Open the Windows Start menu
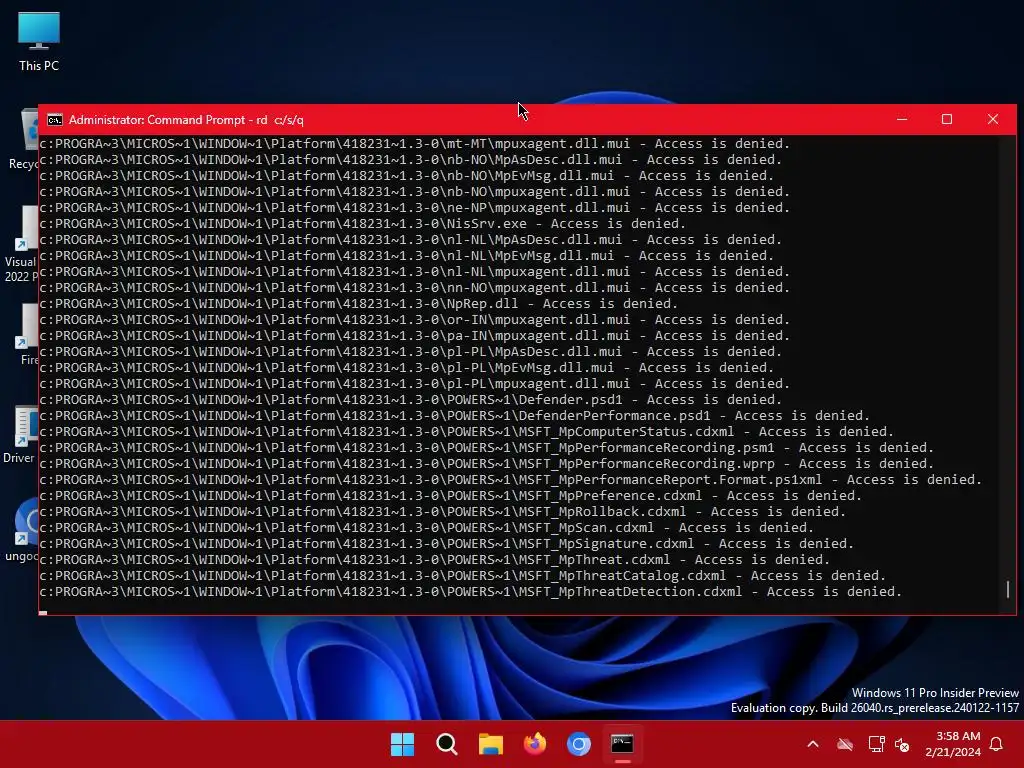 [402, 744]
